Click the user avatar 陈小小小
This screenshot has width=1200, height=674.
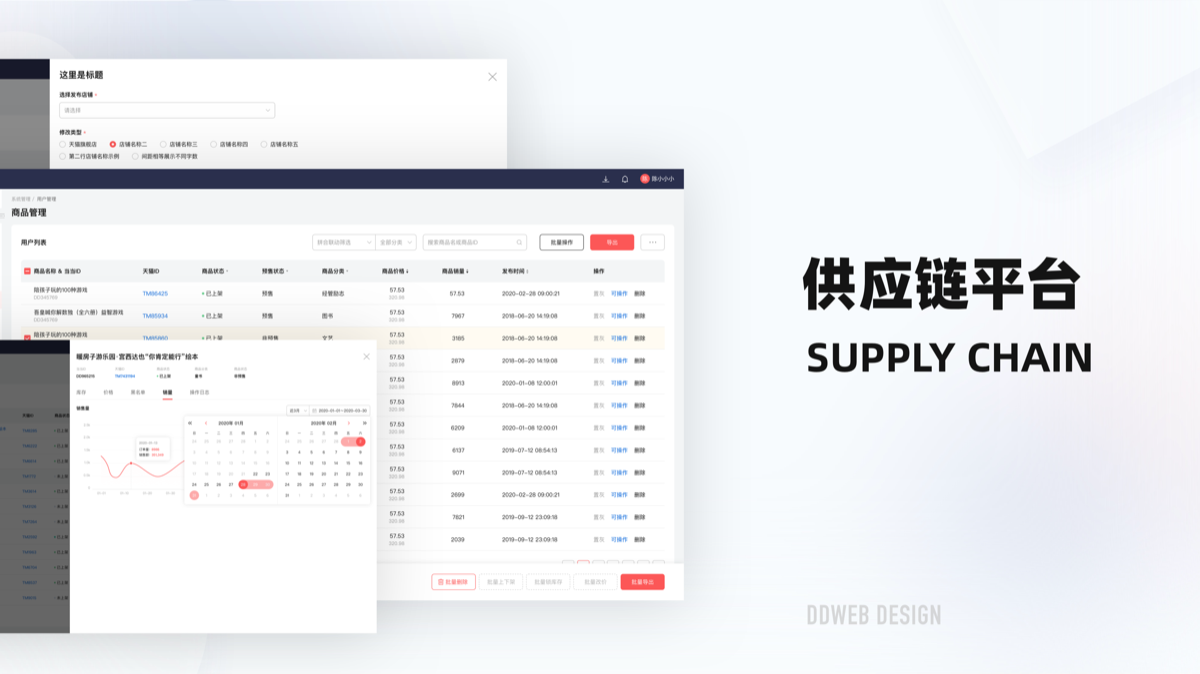(x=645, y=179)
